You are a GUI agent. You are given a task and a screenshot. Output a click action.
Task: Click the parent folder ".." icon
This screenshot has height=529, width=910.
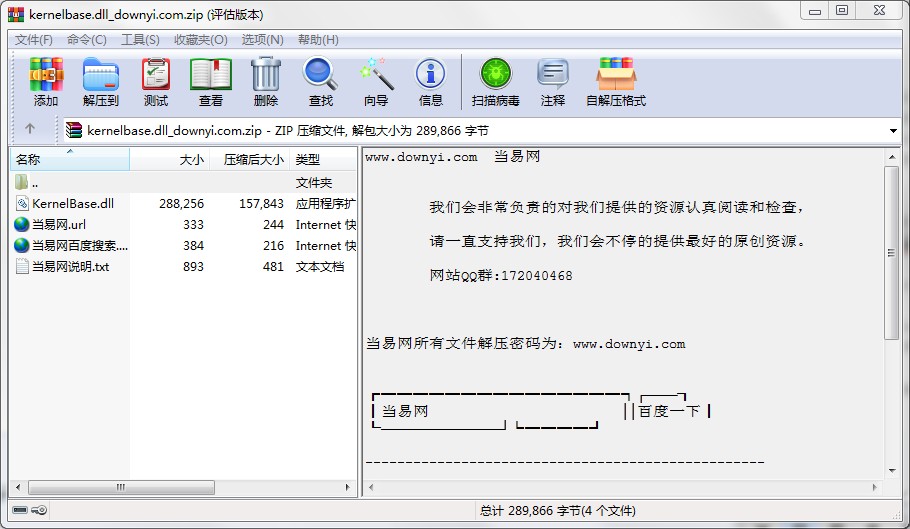[21, 182]
